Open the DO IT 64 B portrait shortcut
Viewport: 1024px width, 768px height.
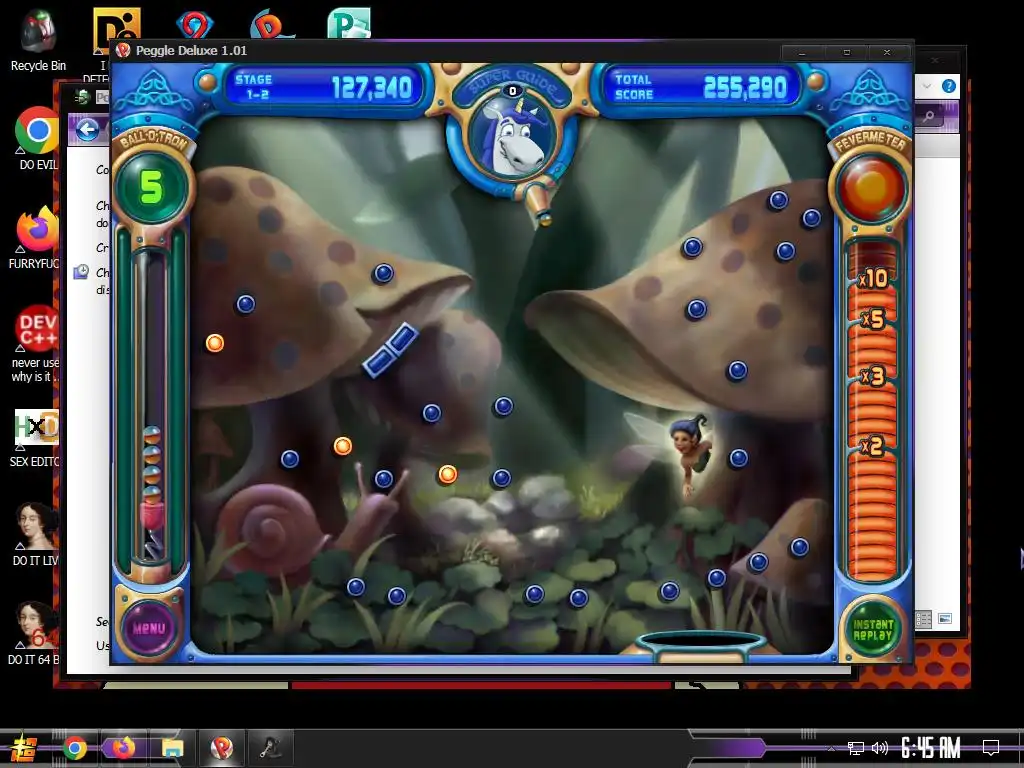click(34, 633)
